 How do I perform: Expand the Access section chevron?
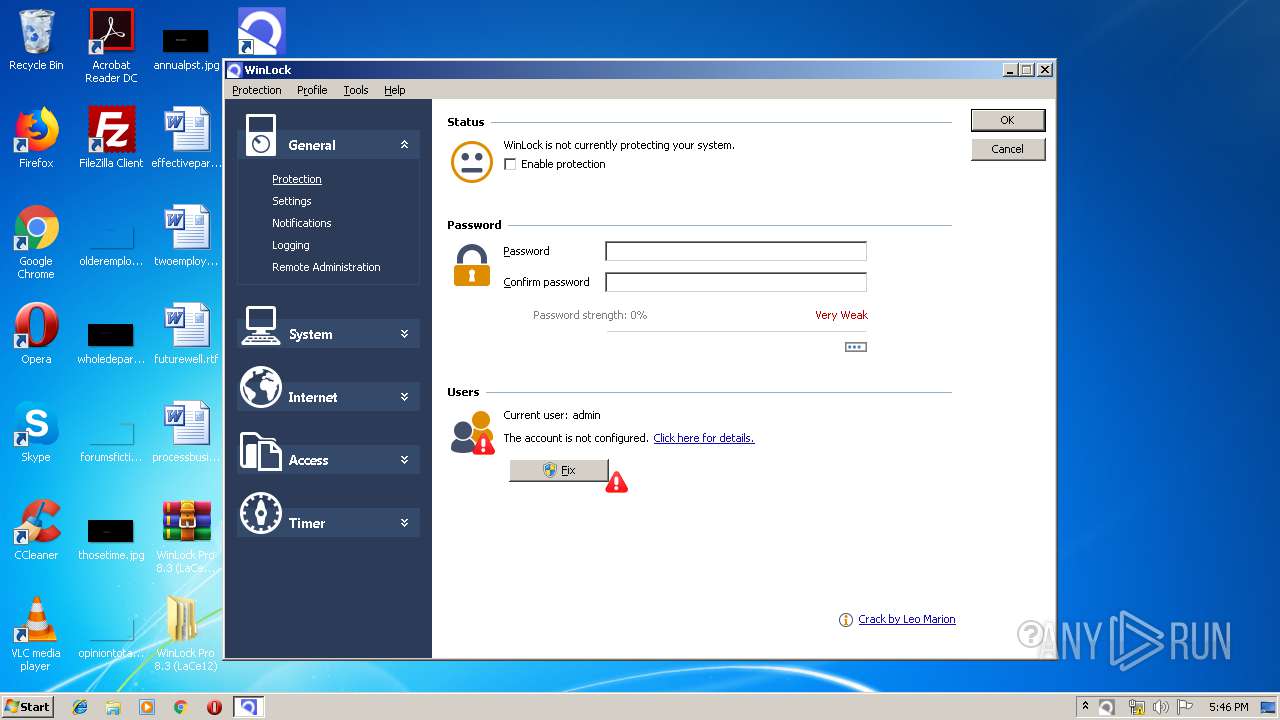tap(404, 460)
